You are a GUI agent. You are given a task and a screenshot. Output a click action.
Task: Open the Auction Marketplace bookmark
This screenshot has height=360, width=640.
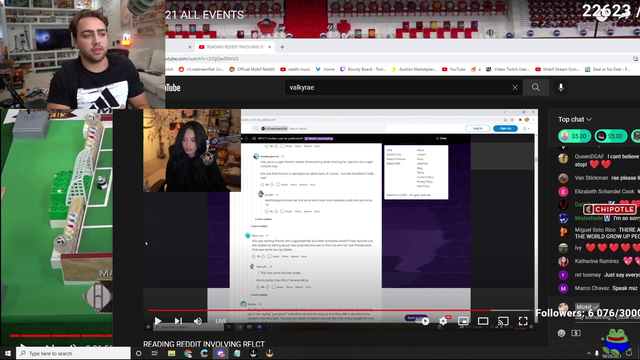pyautogui.click(x=414, y=69)
